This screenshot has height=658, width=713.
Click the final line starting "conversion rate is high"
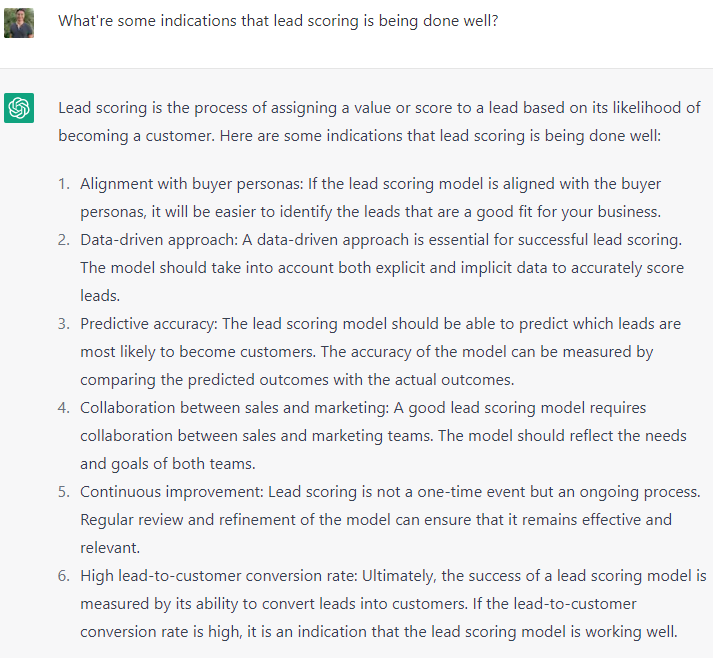379,632
